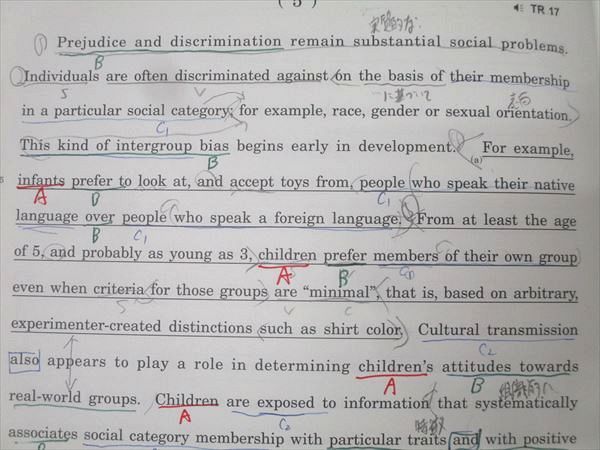Click the word "shirt"

pos(341,329)
